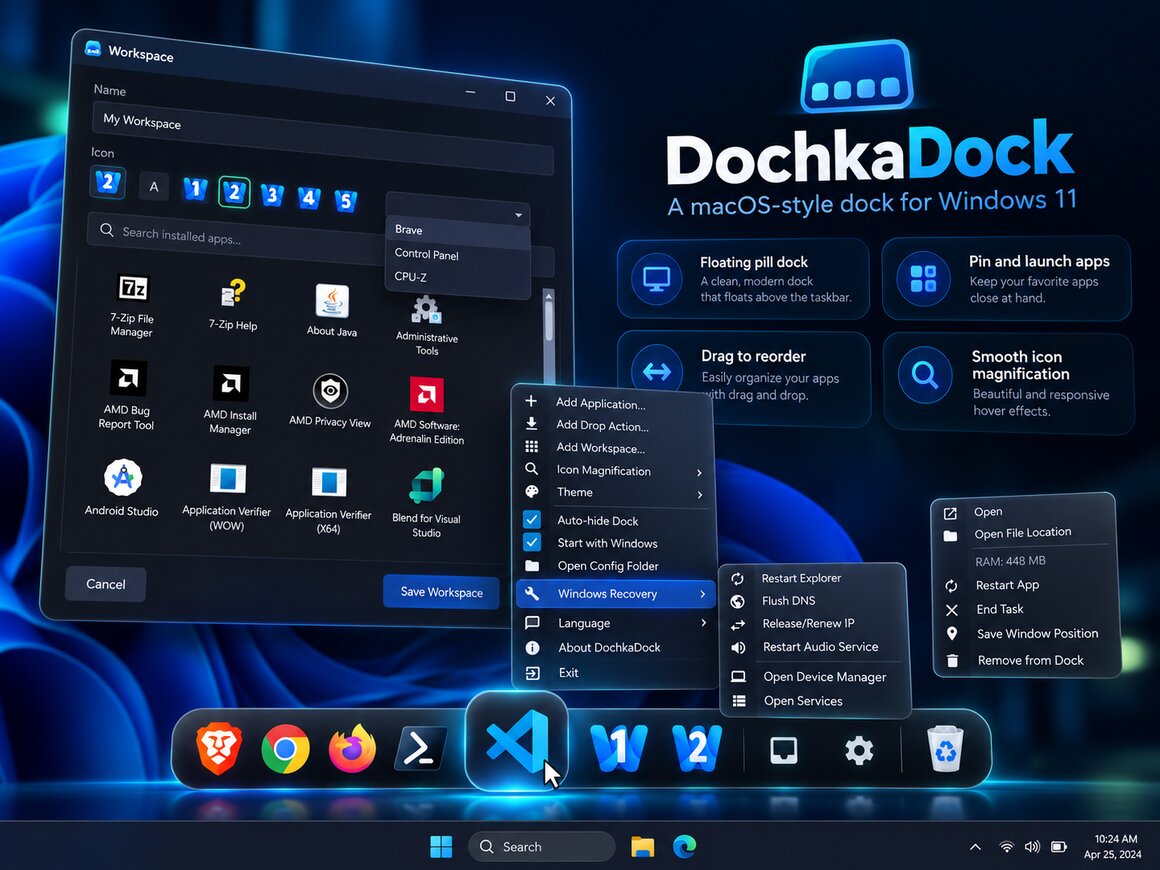
Task: Expand the Icon Magnification submenu
Action: coord(614,471)
